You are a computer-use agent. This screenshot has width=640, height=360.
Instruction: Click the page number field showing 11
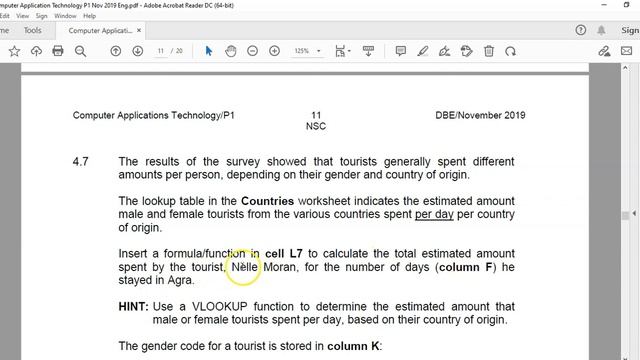click(161, 51)
